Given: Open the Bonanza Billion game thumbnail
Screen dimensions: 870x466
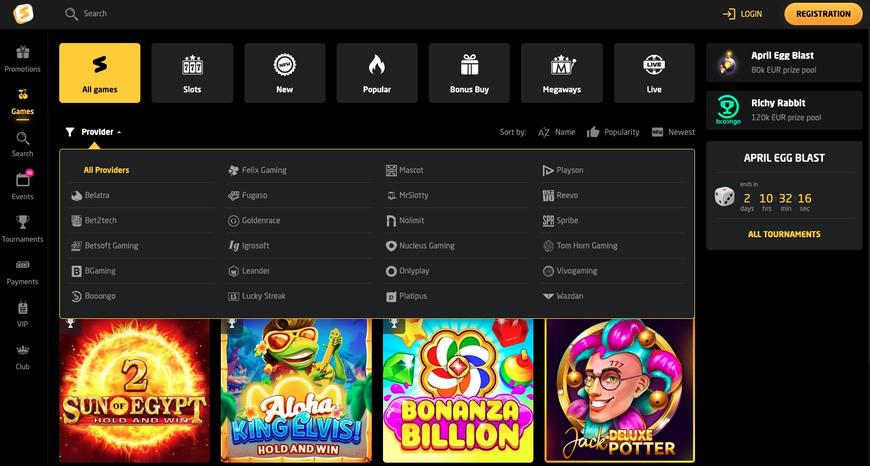Looking at the screenshot, I should click(x=458, y=390).
